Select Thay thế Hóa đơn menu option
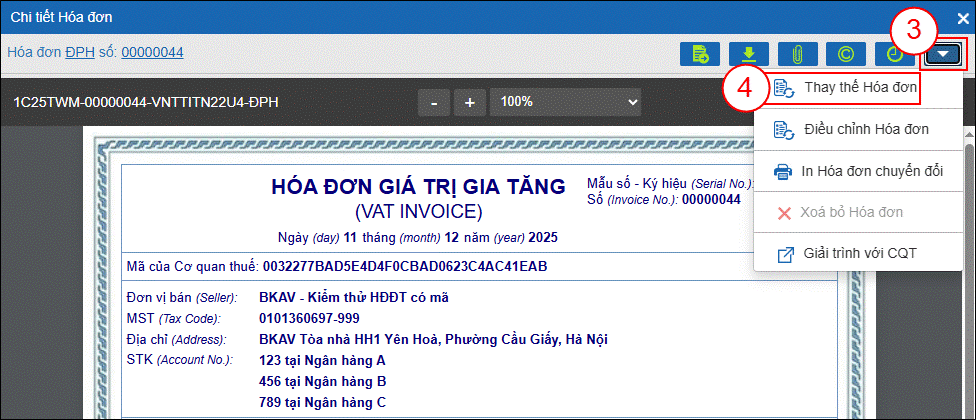The width and height of the screenshot is (976, 420). click(859, 87)
